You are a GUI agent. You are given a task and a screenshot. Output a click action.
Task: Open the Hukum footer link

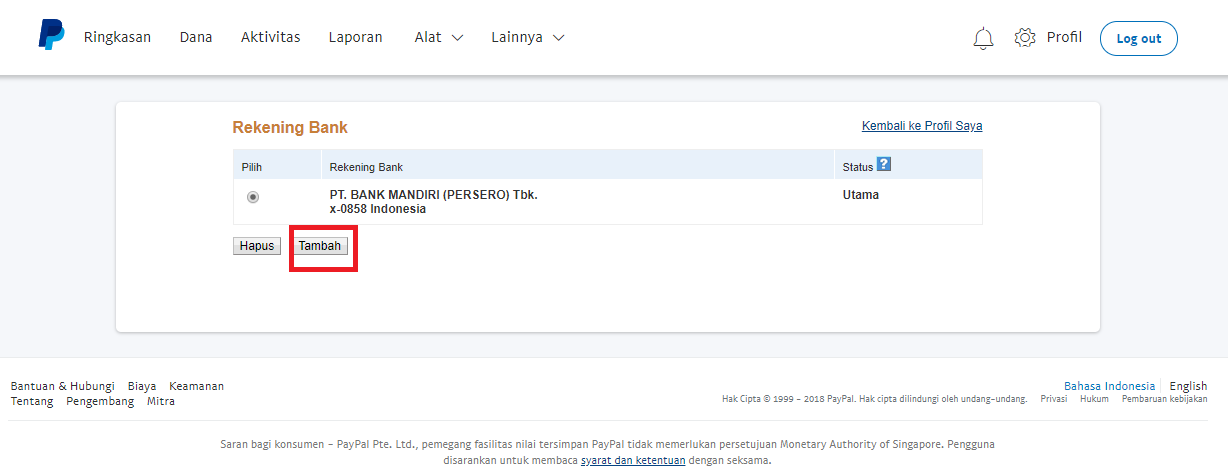[x=1094, y=398]
